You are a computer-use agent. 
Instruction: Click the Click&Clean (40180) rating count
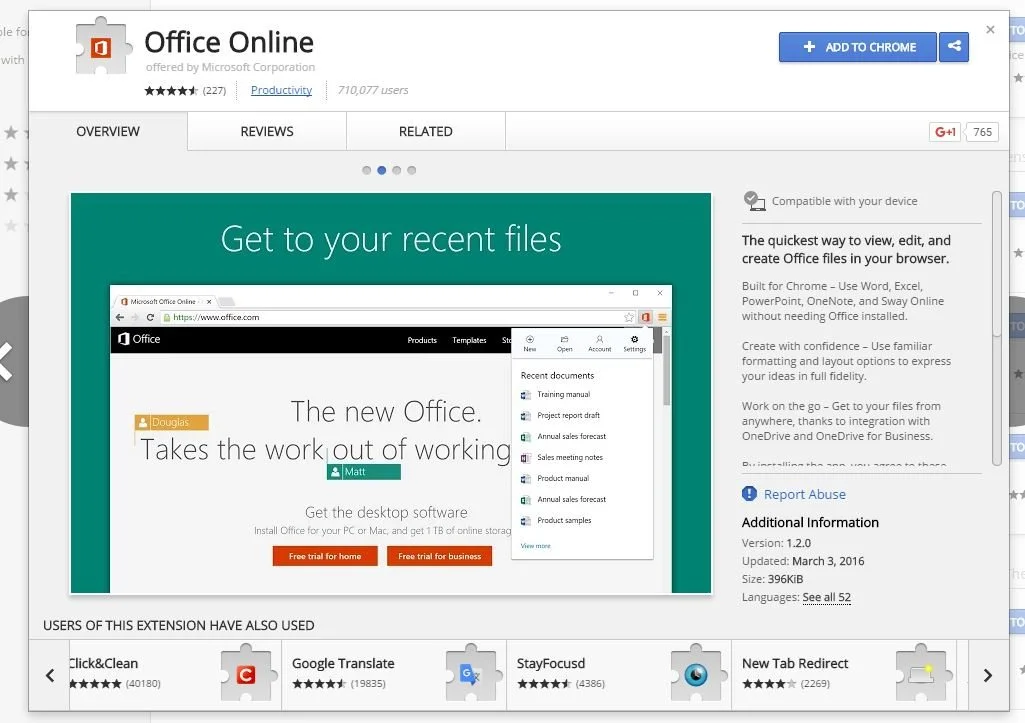[x=143, y=684]
